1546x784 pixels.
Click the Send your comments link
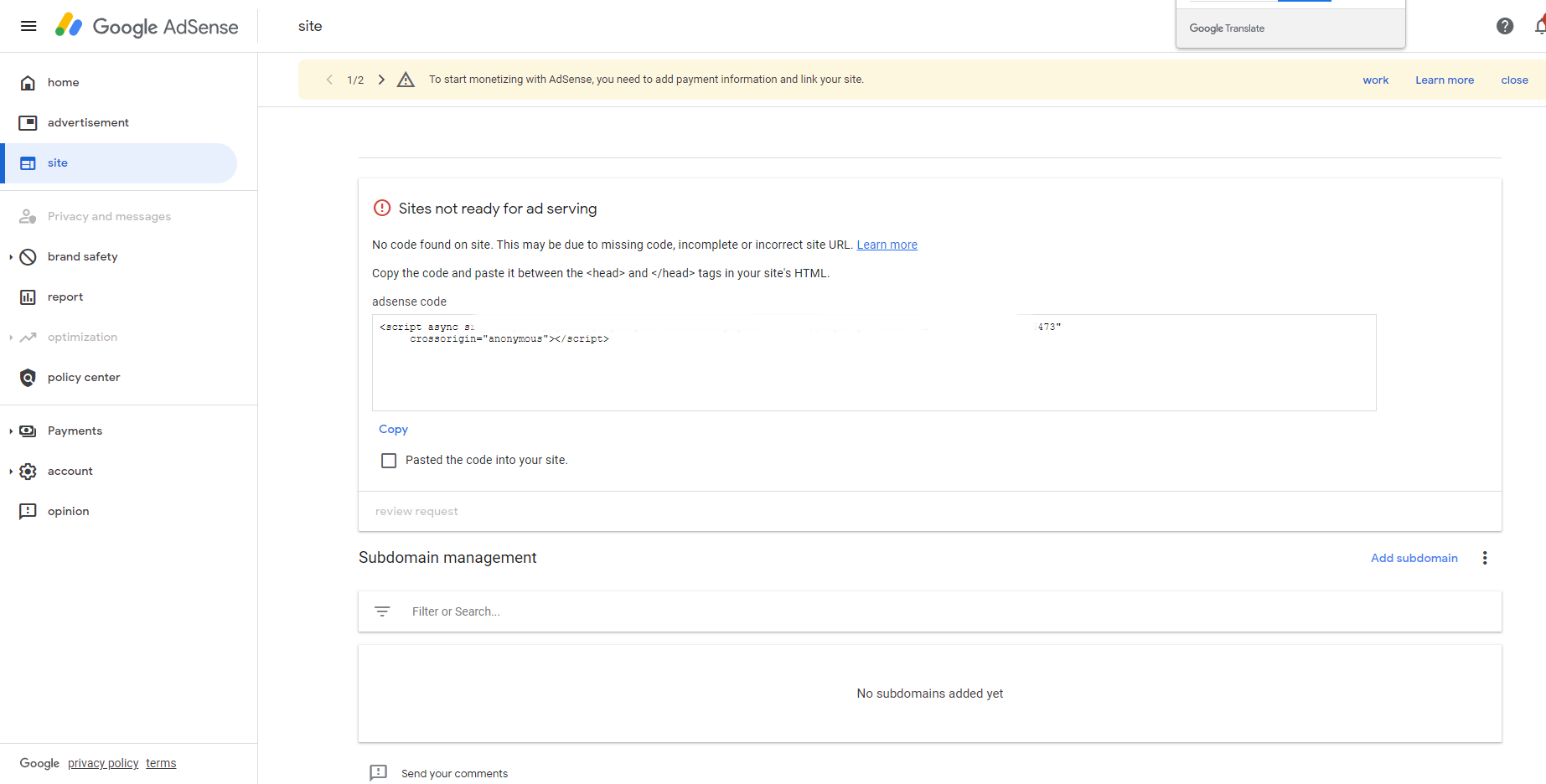[454, 773]
